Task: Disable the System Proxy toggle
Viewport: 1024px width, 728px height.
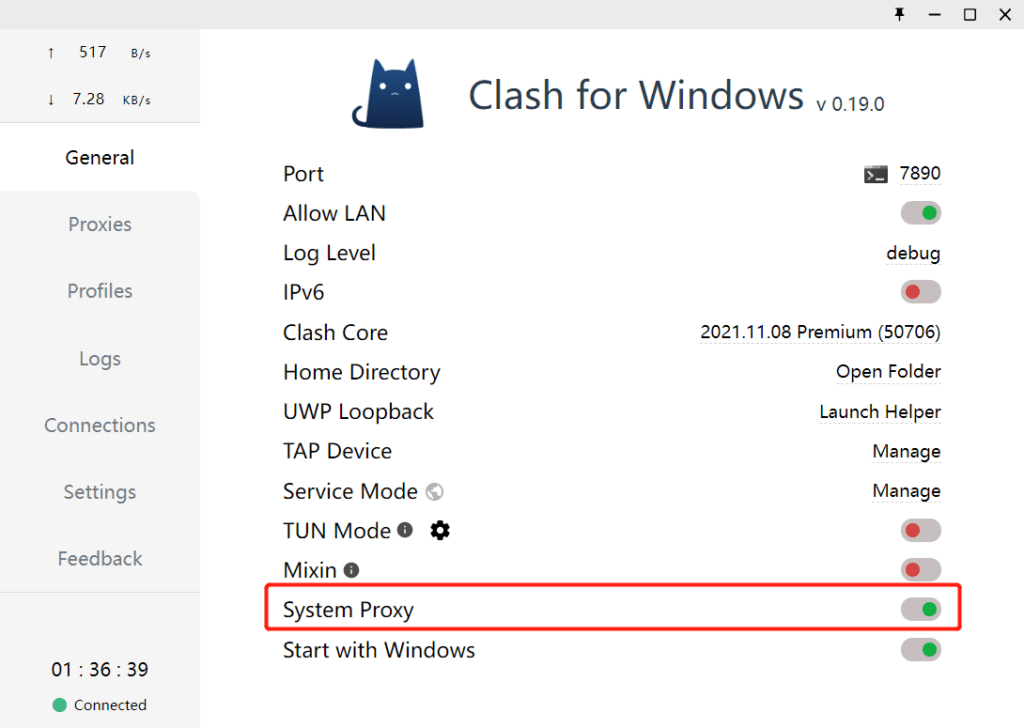Action: click(920, 609)
